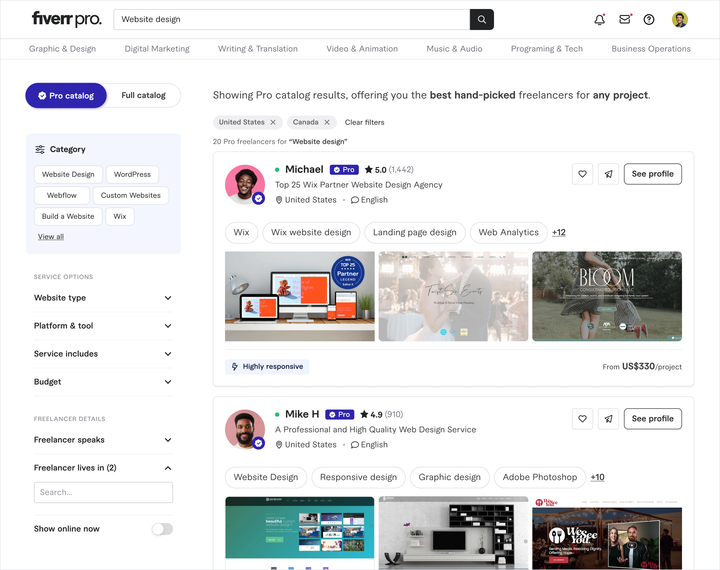Toggle Show online now switch

163,529
